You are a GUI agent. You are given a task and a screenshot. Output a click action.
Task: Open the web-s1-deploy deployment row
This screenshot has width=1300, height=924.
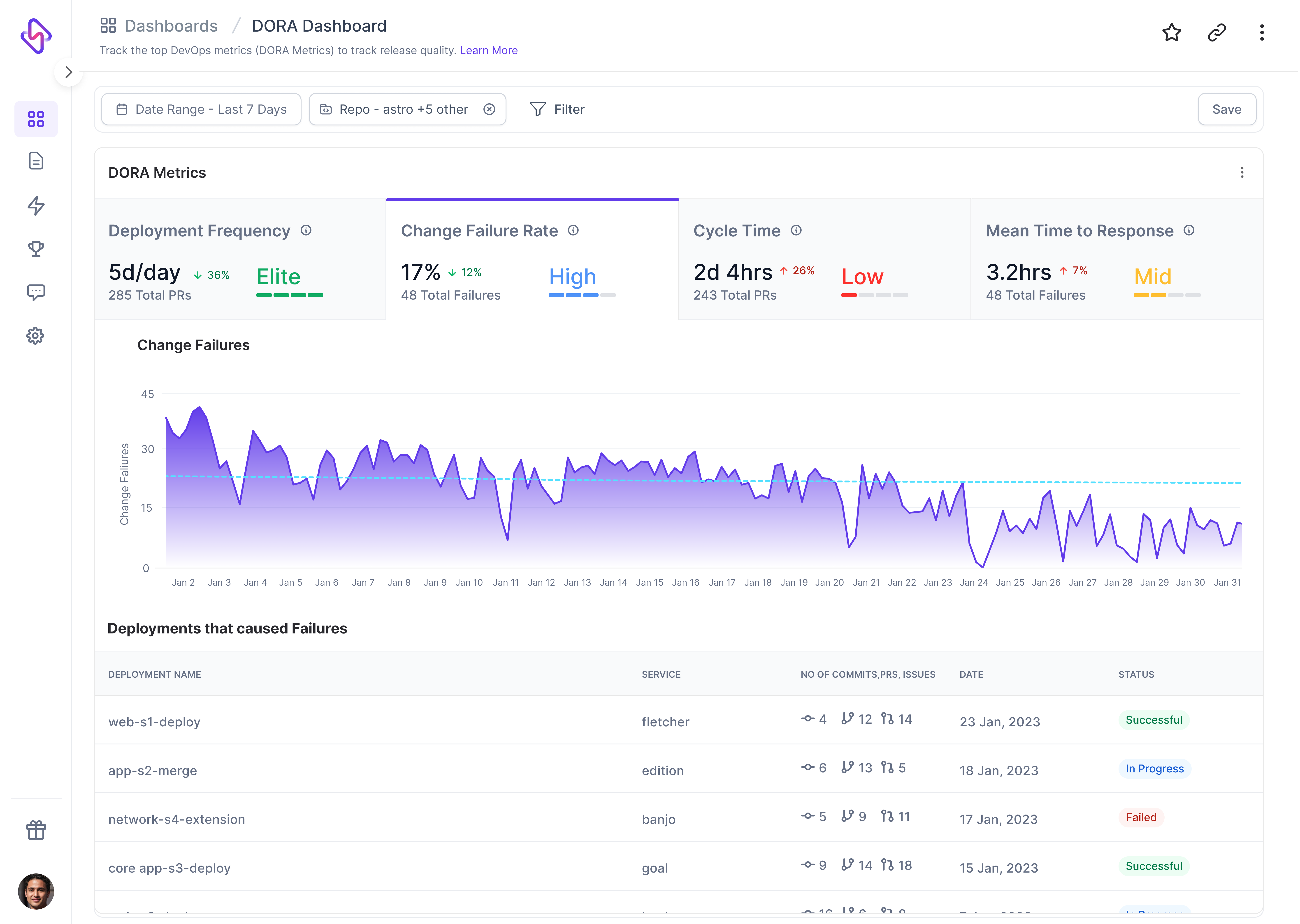click(154, 721)
